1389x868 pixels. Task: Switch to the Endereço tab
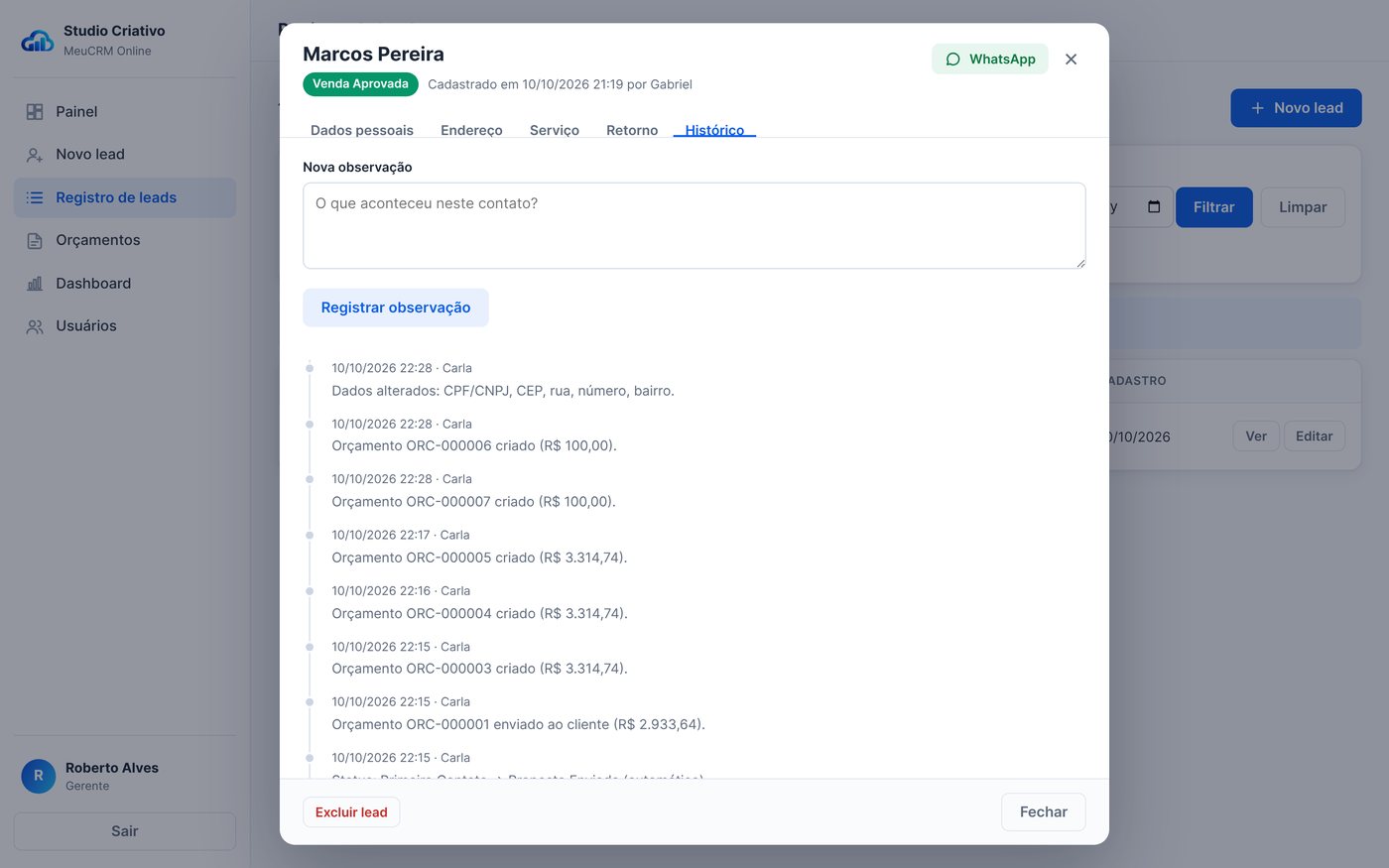pos(471,130)
